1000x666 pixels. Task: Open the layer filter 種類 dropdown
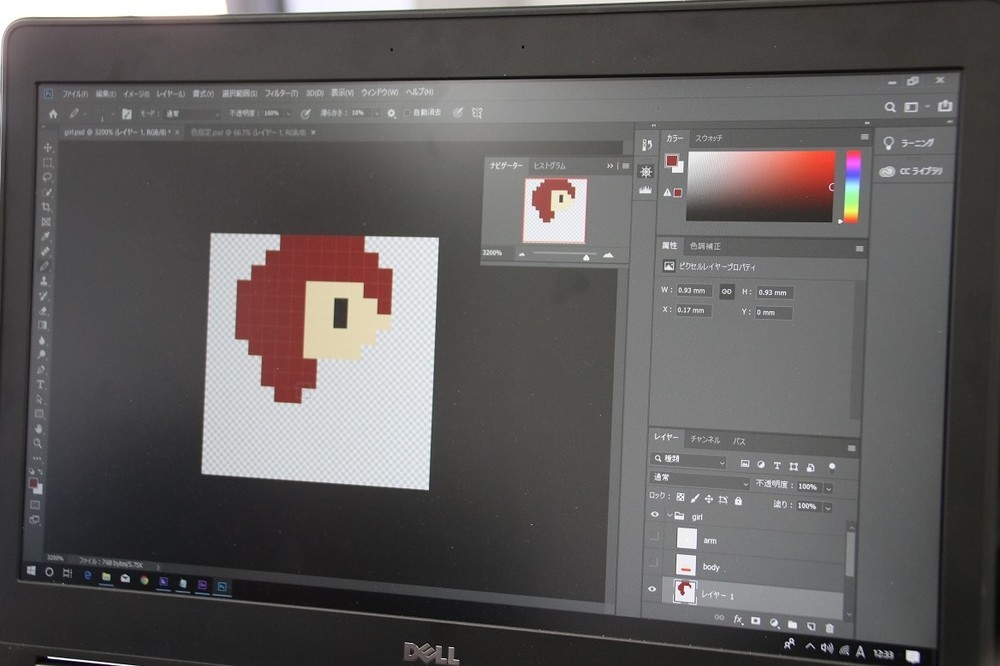click(x=690, y=461)
